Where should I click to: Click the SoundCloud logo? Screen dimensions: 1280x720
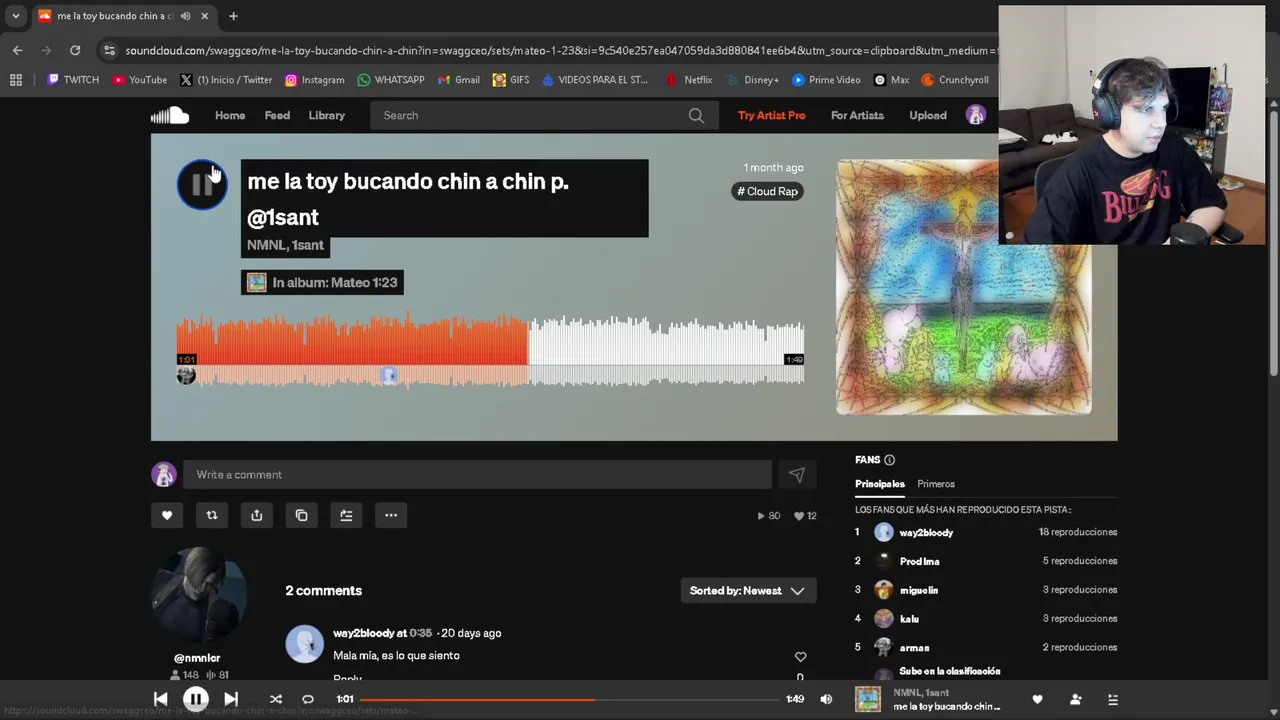(x=170, y=116)
